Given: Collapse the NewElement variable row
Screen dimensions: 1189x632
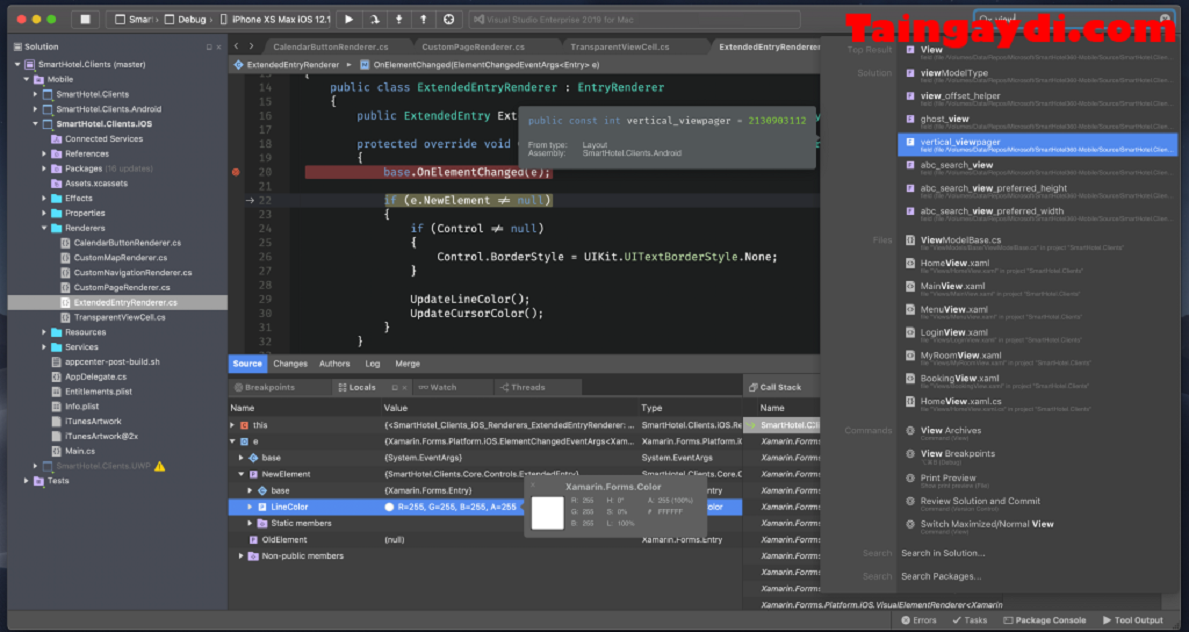Looking at the screenshot, I should 241,474.
